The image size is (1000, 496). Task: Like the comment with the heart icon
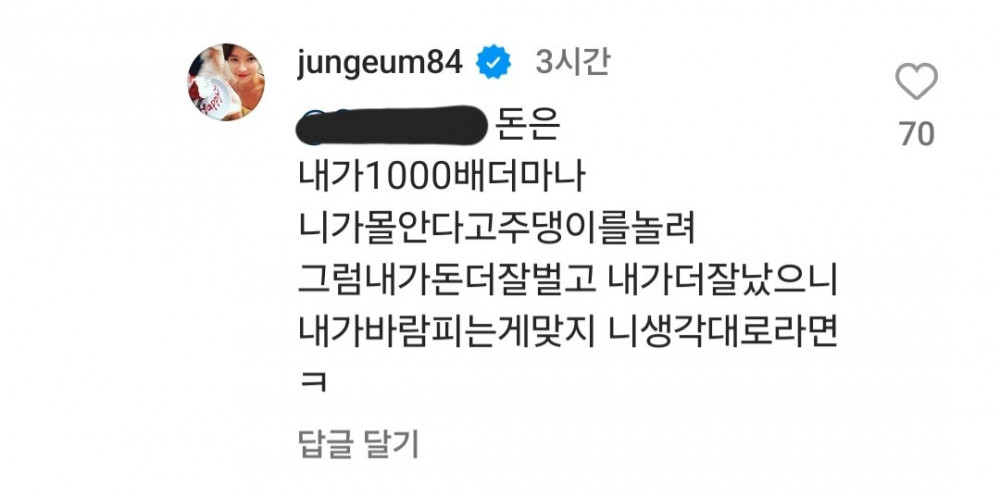pyautogui.click(x=916, y=81)
